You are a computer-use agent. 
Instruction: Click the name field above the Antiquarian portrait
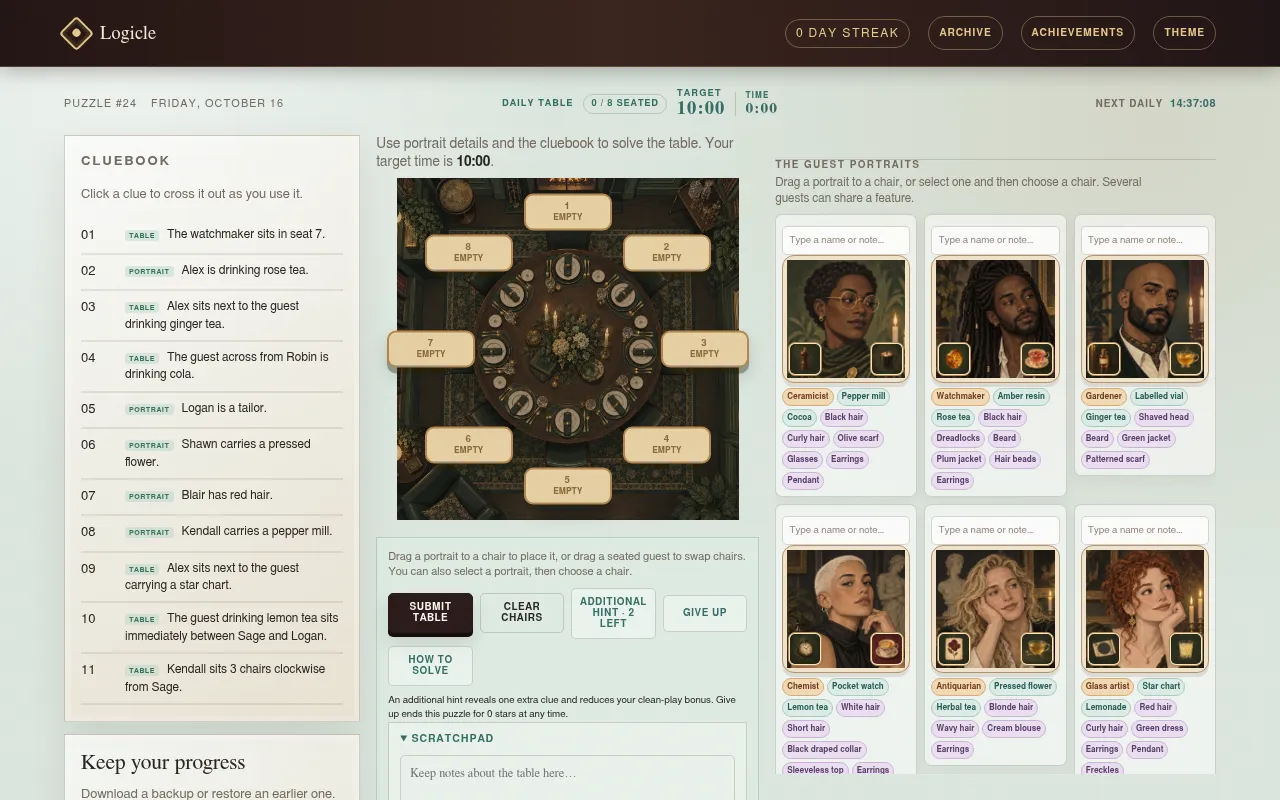(x=995, y=530)
